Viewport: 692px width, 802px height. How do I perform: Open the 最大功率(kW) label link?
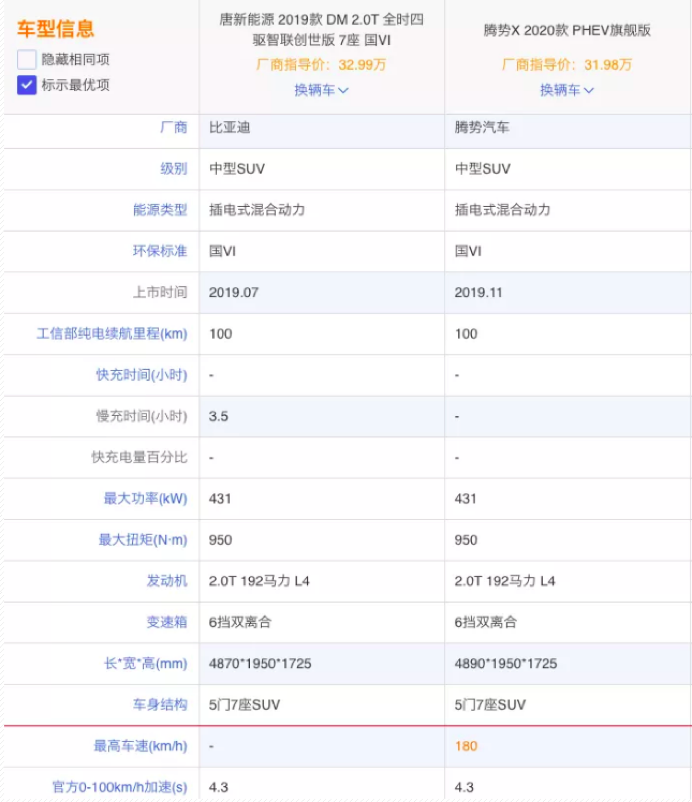point(146,499)
